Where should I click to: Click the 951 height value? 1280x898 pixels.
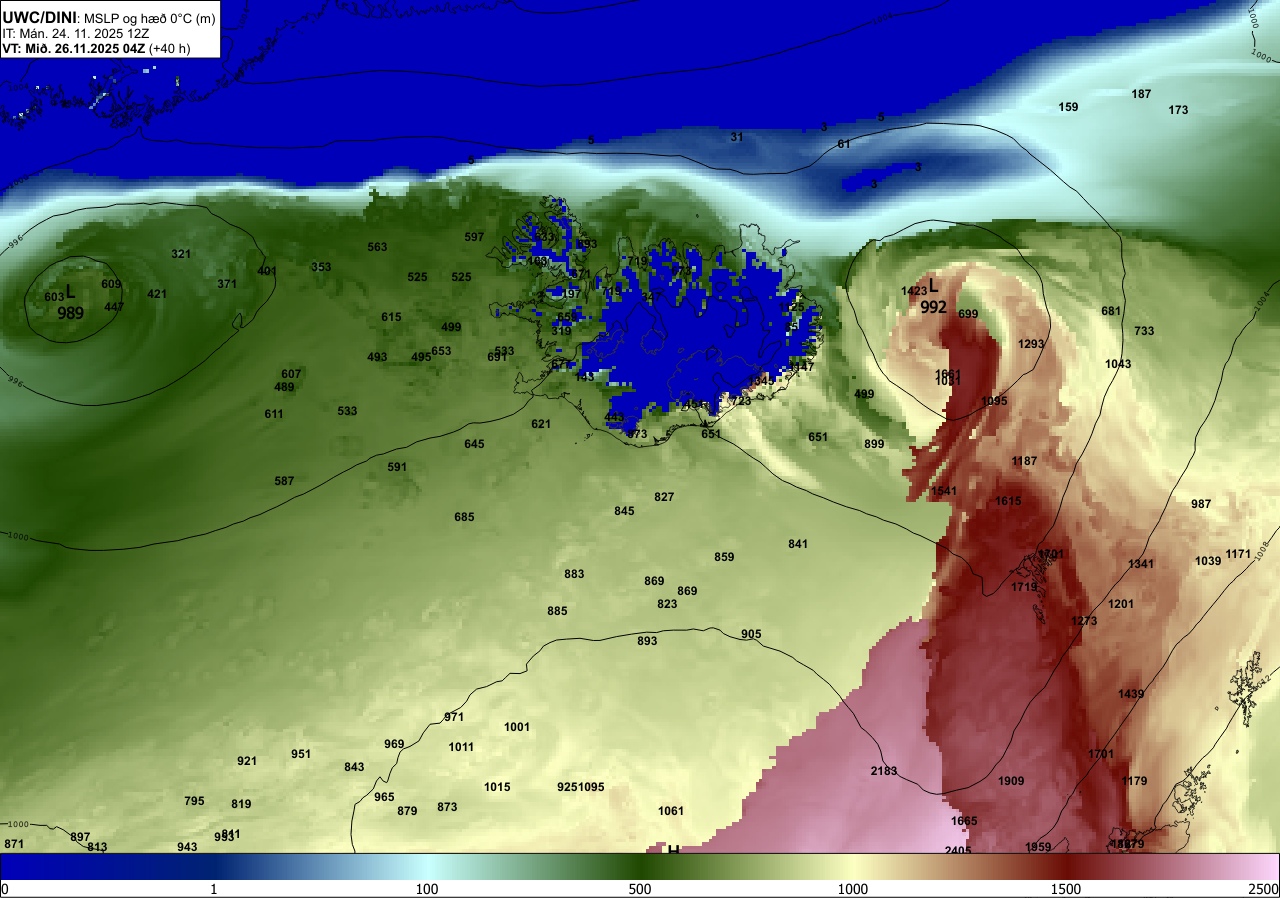pyautogui.click(x=301, y=754)
